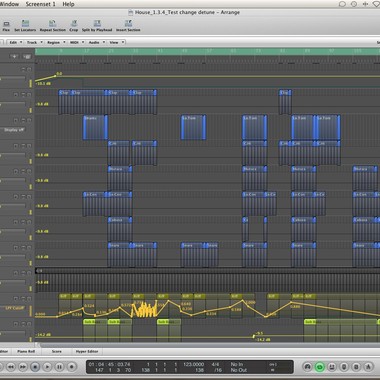
Task: Start playback with the play button
Action: click(47, 367)
